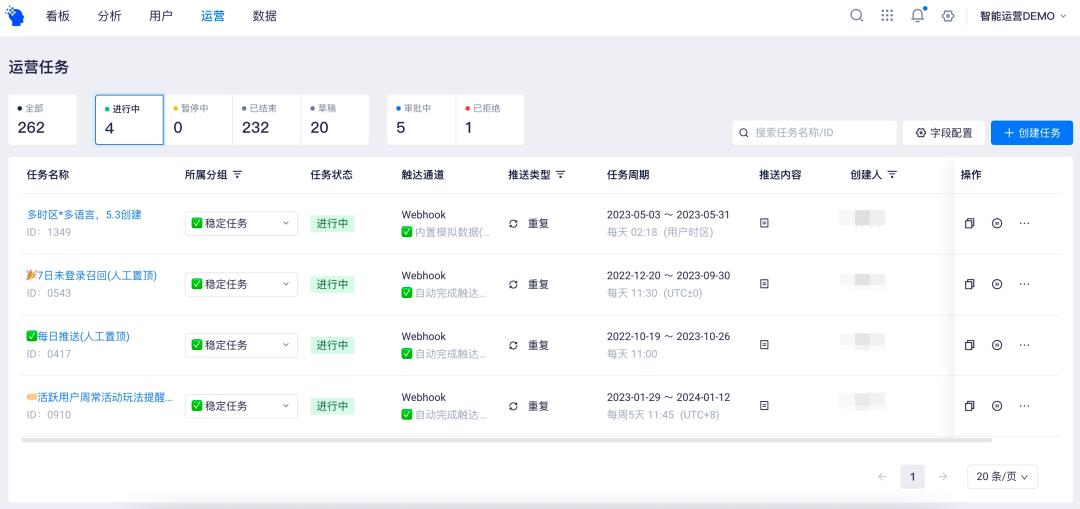
Task: Focus the 搜索任务名称/ID search field
Action: 814,133
